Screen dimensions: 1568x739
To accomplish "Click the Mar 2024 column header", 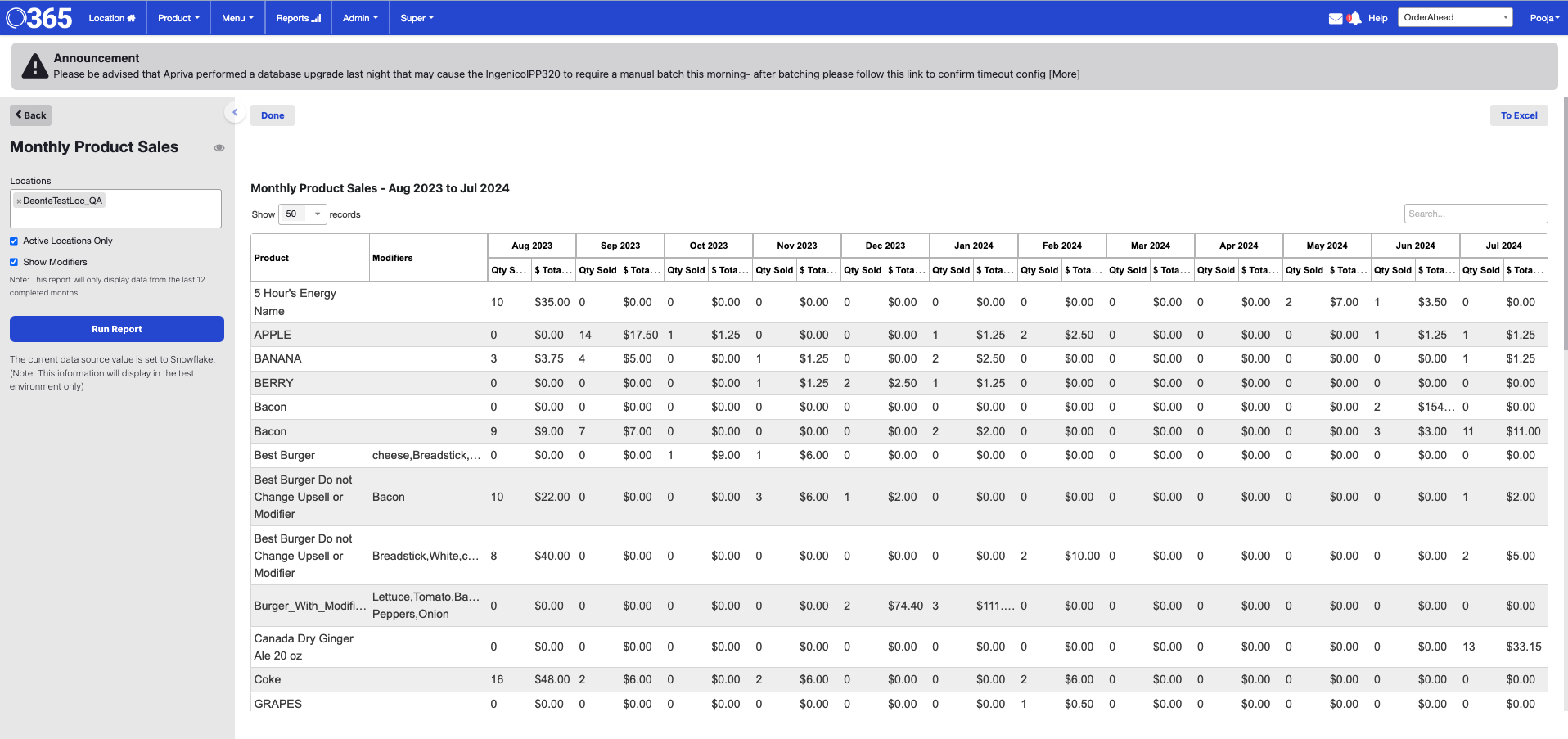I will click(1151, 246).
